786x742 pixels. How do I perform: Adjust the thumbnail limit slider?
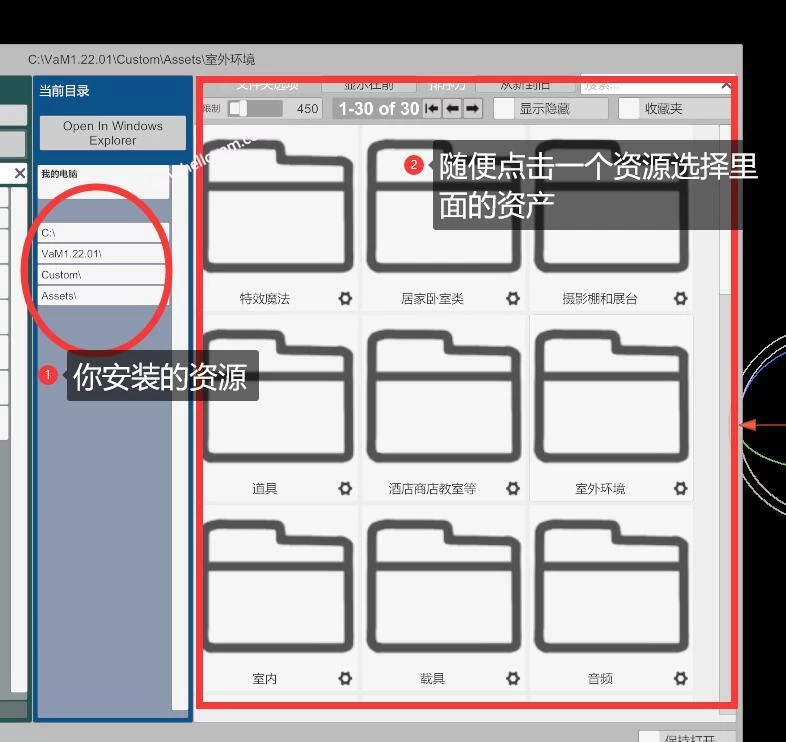pyautogui.click(x=240, y=109)
